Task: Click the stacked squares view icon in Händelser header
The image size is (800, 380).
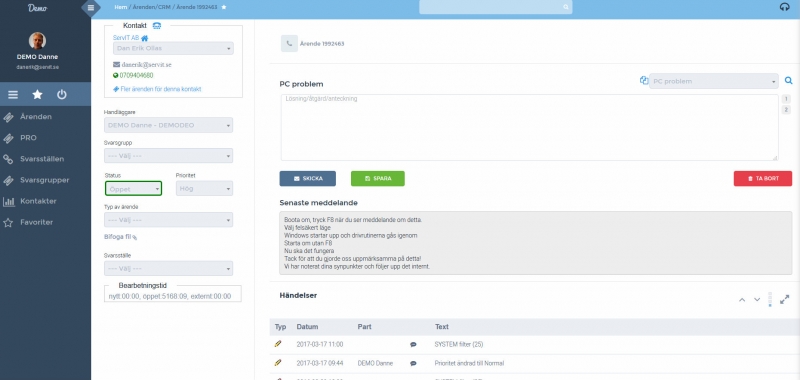Action: (x=770, y=299)
